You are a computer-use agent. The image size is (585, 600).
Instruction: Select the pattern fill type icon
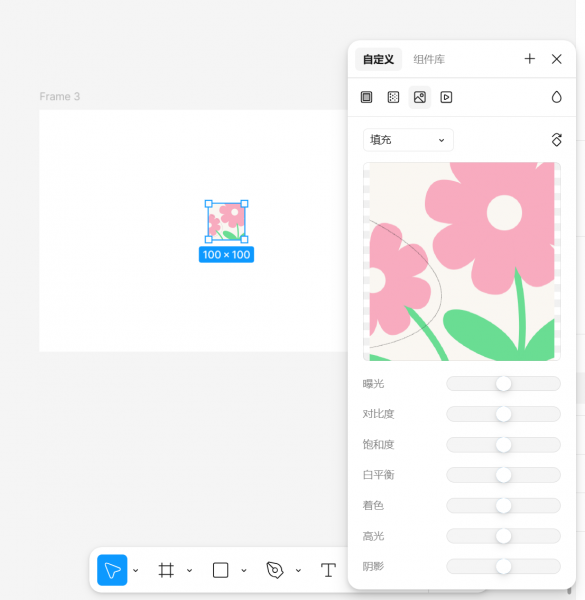pos(393,97)
